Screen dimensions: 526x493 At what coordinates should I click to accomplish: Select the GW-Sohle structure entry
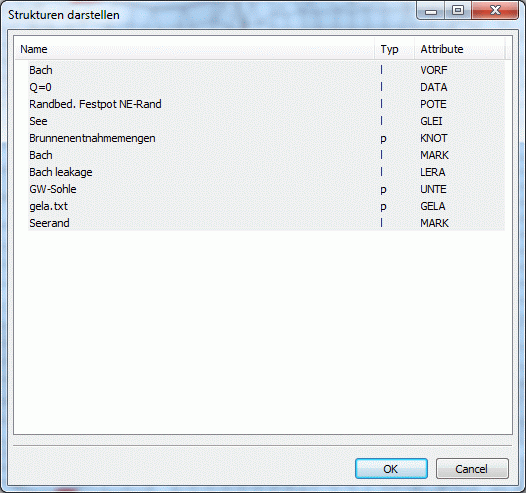[x=266, y=189]
